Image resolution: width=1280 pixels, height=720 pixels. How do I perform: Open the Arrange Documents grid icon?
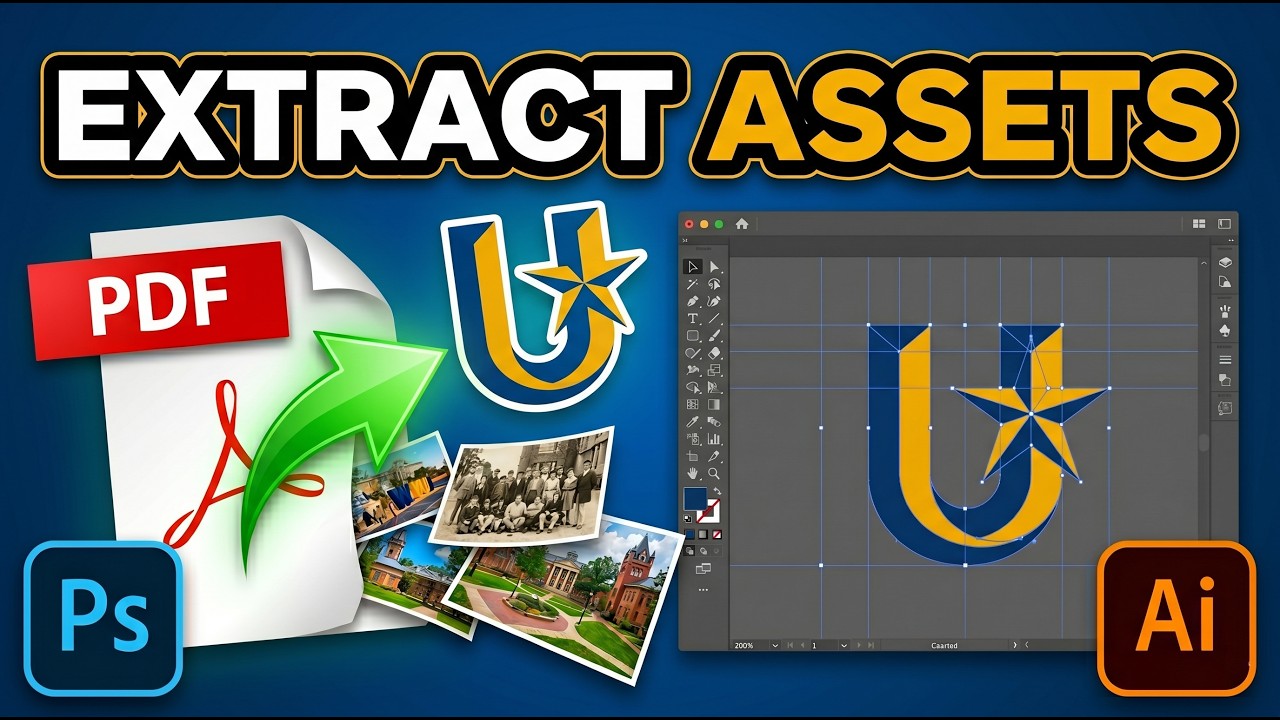click(x=1199, y=224)
